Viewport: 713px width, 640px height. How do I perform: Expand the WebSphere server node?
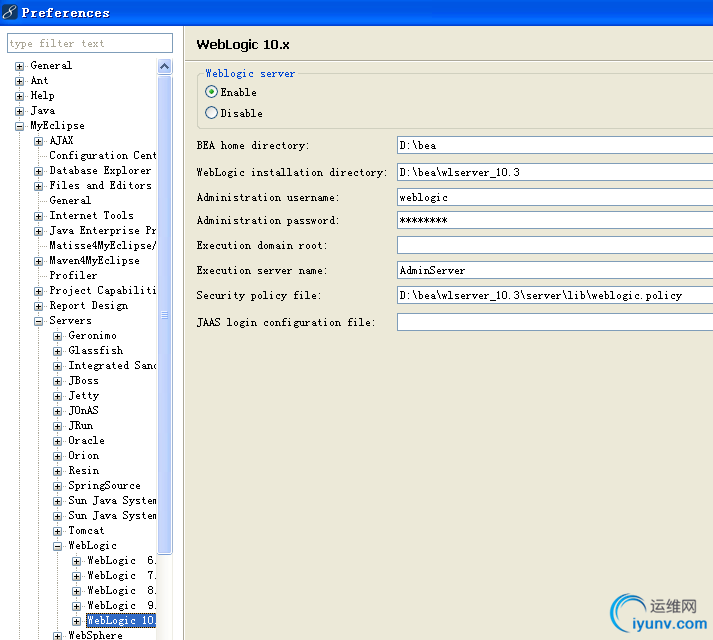pos(57,636)
